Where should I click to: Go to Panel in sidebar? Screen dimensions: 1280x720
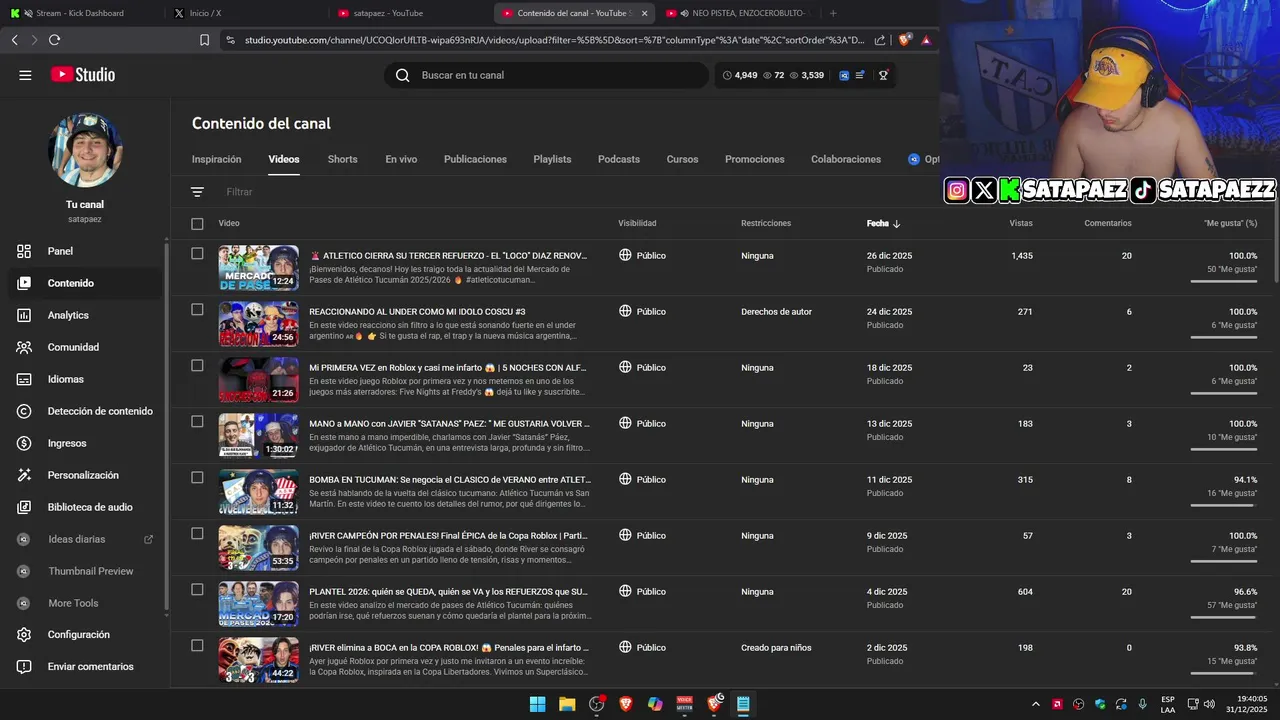(85, 251)
